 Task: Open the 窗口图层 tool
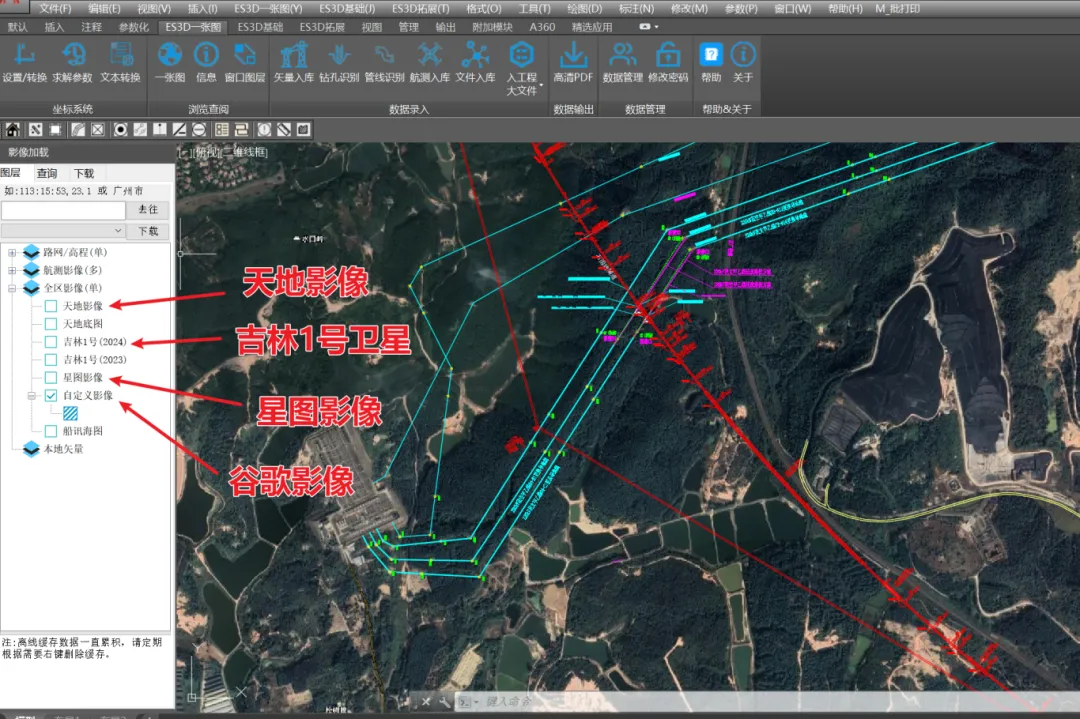tap(245, 62)
